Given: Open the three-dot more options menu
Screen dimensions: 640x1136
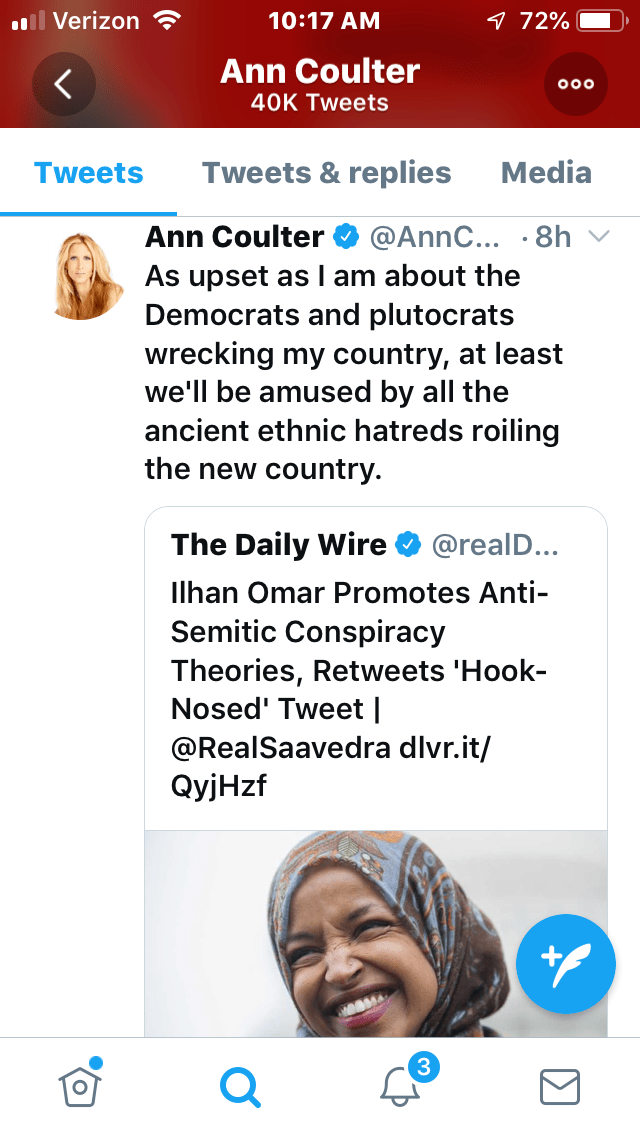Looking at the screenshot, I should (576, 84).
